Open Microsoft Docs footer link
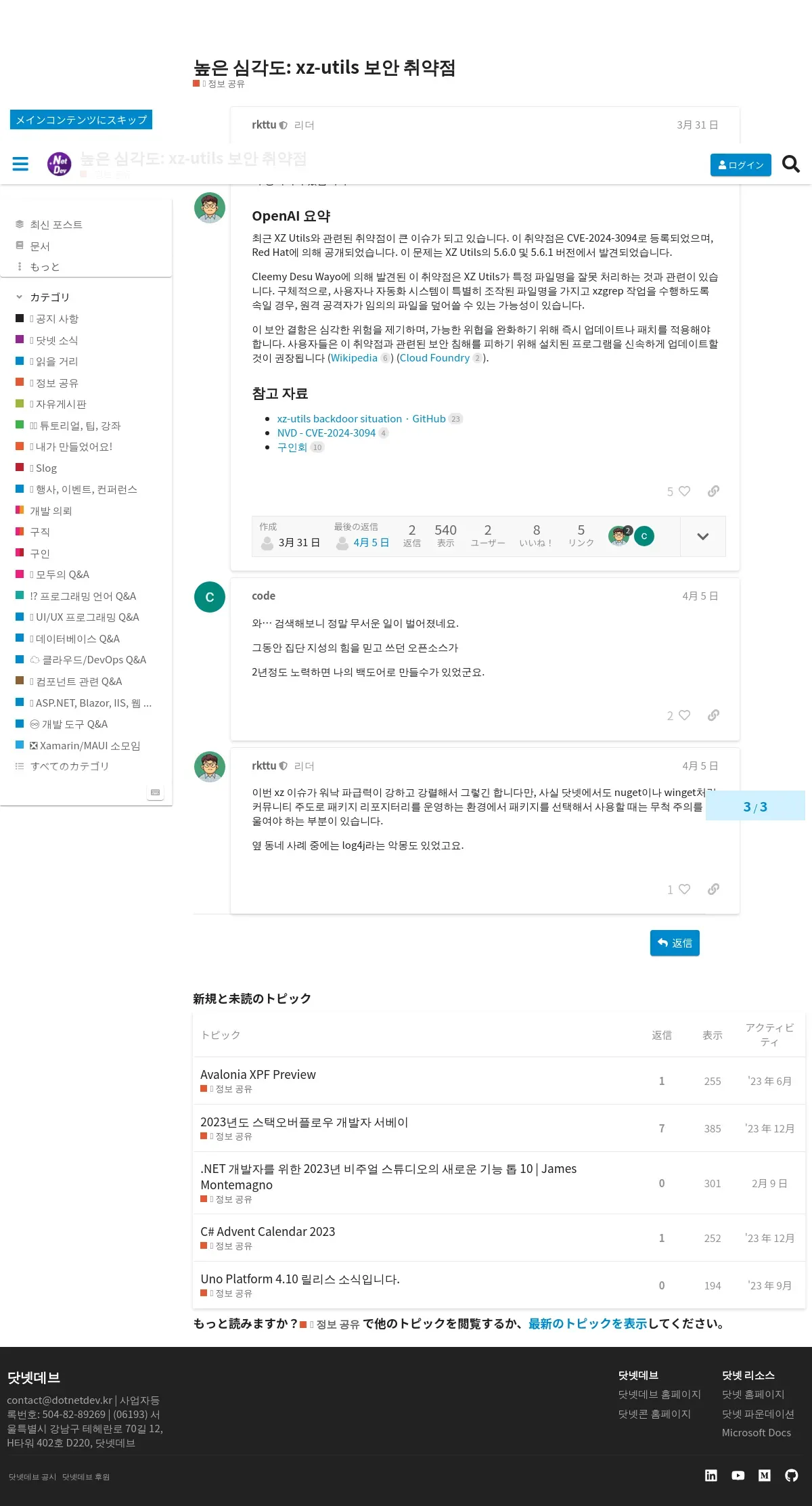Screen dimensions: 812x1506 (x=756, y=1433)
